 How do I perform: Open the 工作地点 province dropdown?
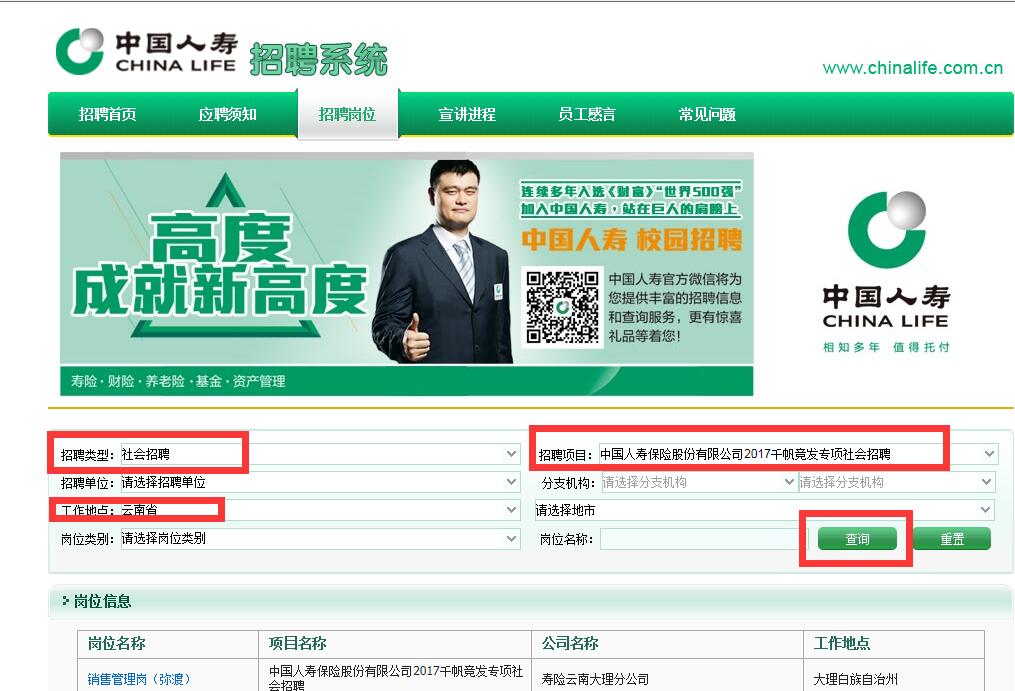(x=320, y=510)
